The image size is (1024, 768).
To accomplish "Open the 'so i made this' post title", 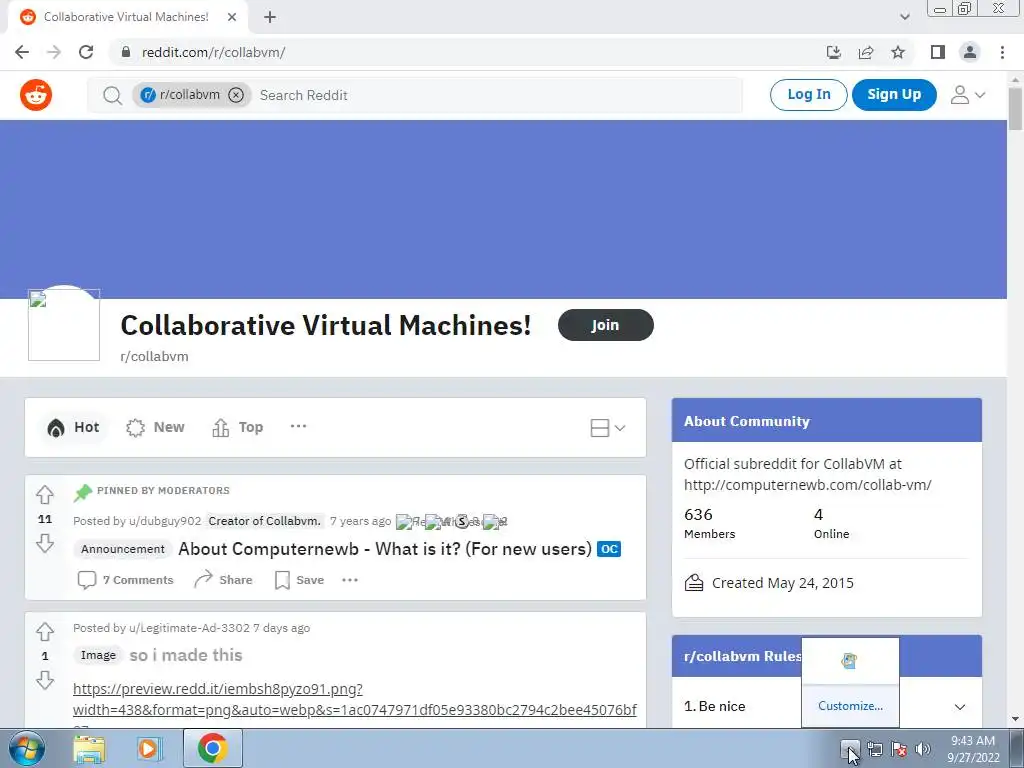I will tap(186, 655).
